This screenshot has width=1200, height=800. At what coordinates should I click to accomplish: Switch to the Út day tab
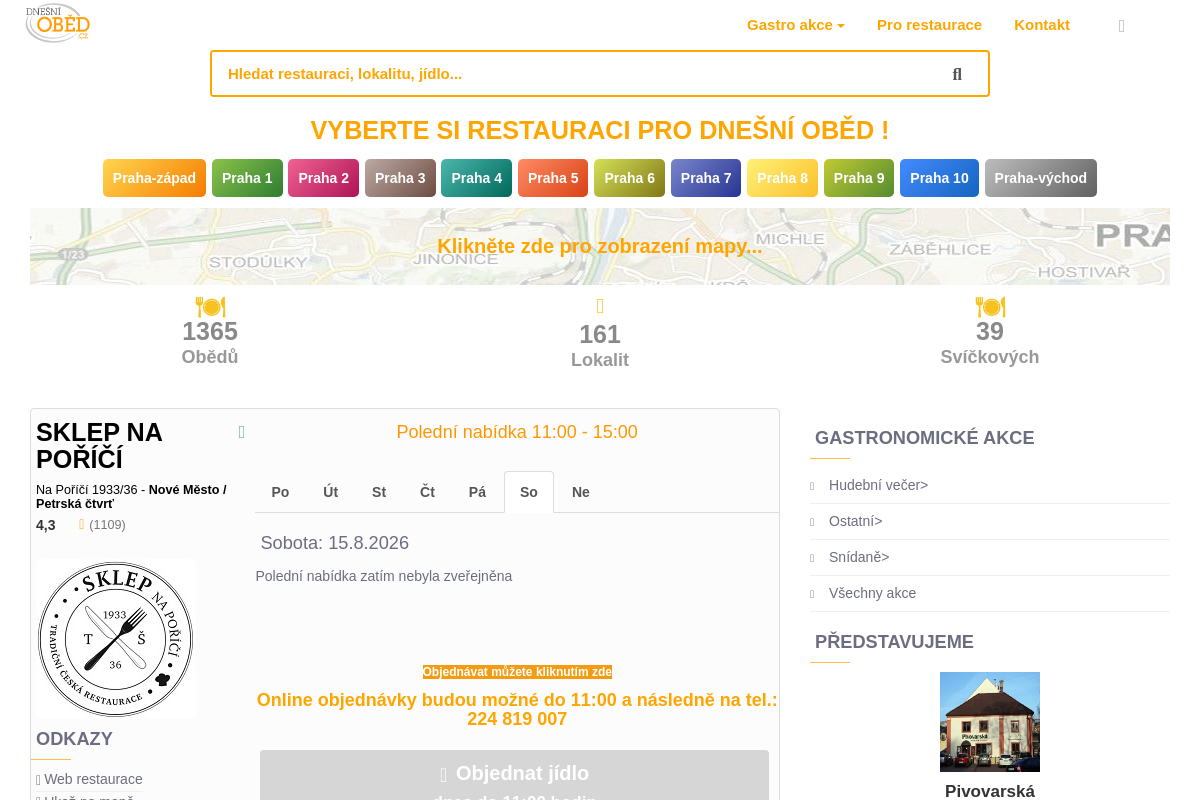click(331, 492)
